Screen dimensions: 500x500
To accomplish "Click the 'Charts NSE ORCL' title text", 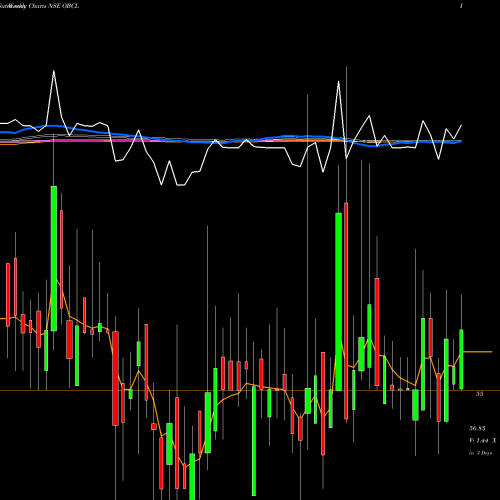I will point(54,6).
